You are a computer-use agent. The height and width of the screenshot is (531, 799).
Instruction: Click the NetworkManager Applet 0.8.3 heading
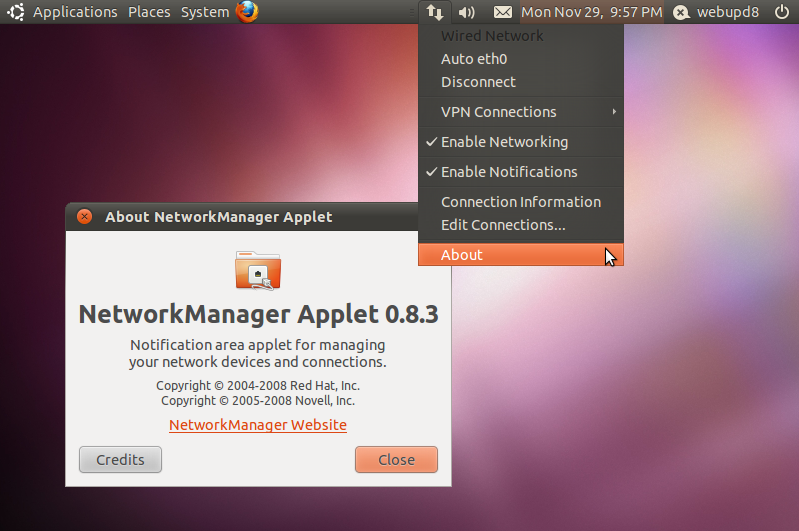pyautogui.click(x=258, y=314)
